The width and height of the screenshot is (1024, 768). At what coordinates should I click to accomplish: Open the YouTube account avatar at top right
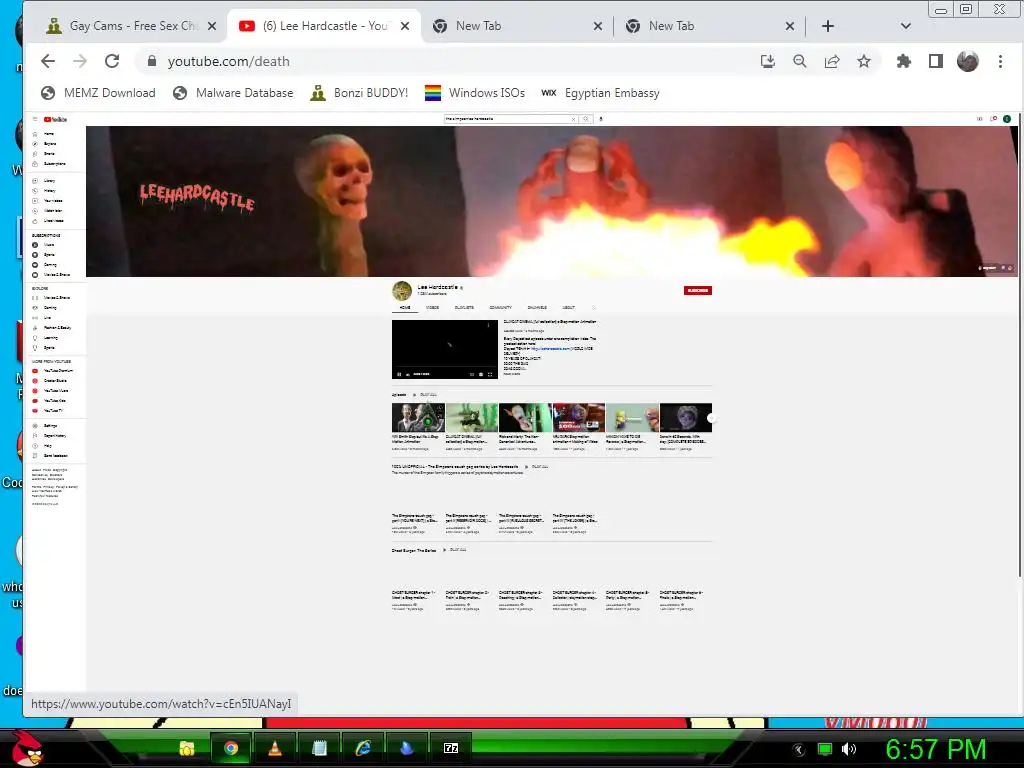tap(1007, 119)
